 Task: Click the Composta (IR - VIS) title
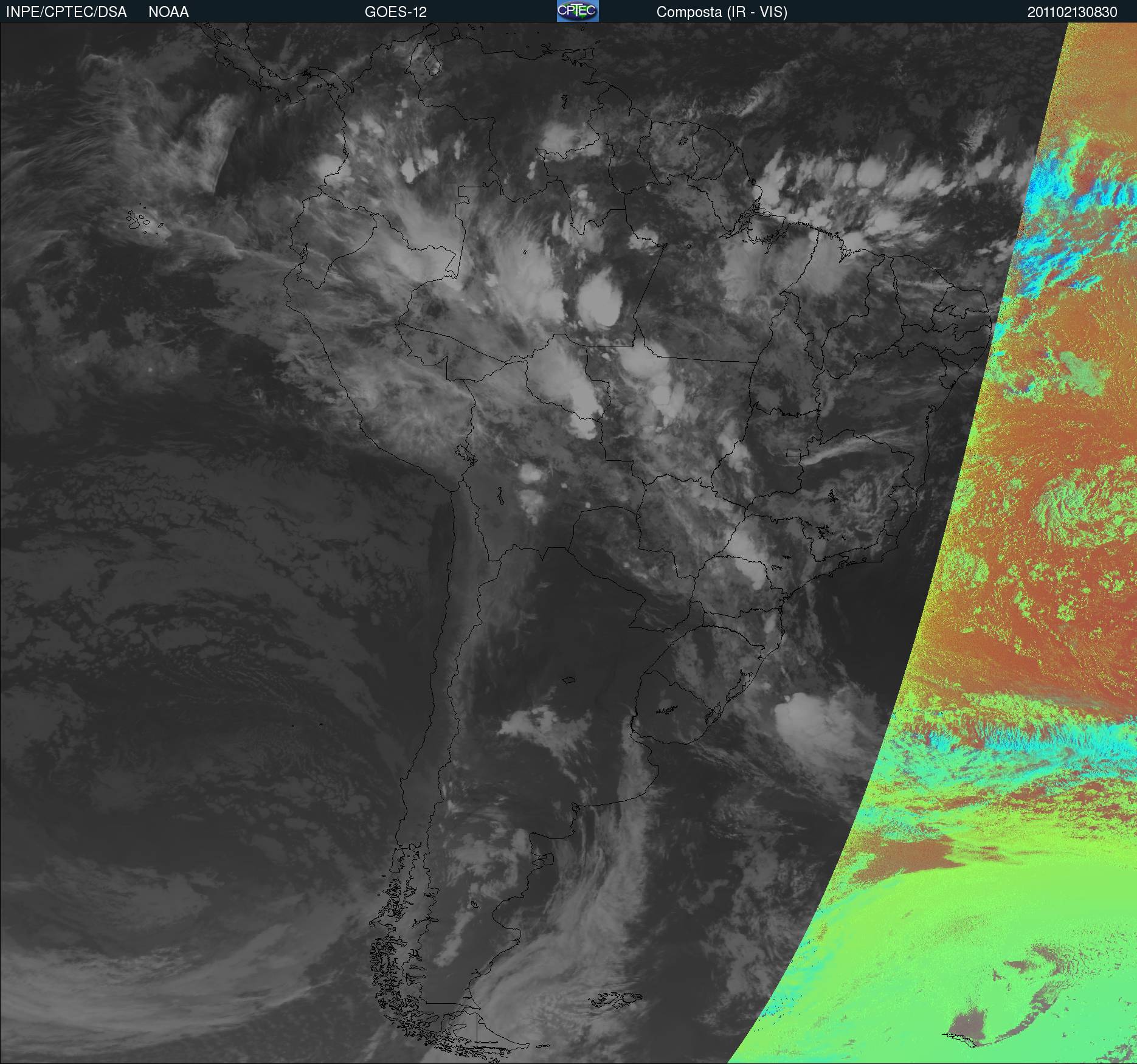click(x=722, y=12)
